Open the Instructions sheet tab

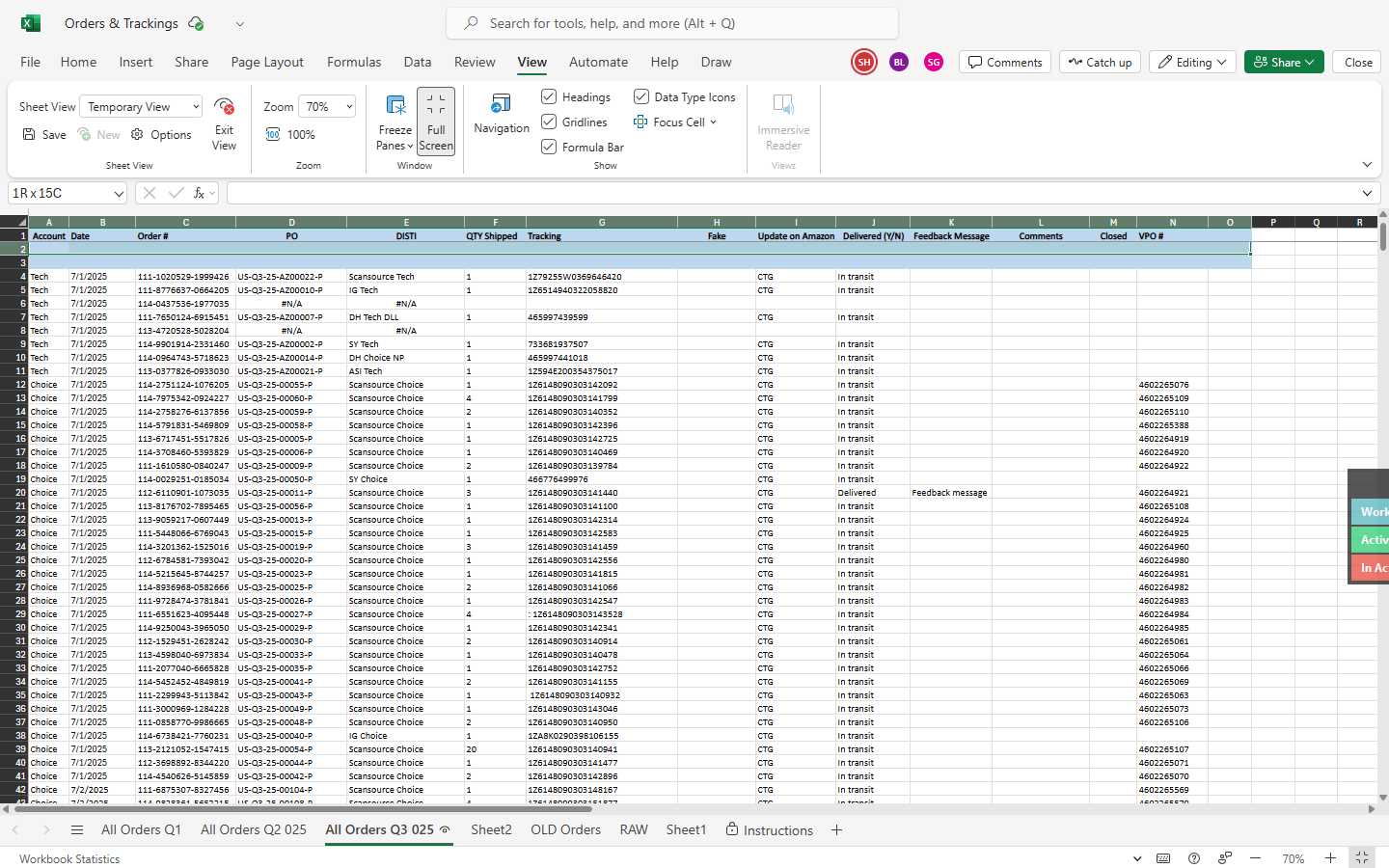tap(770, 830)
